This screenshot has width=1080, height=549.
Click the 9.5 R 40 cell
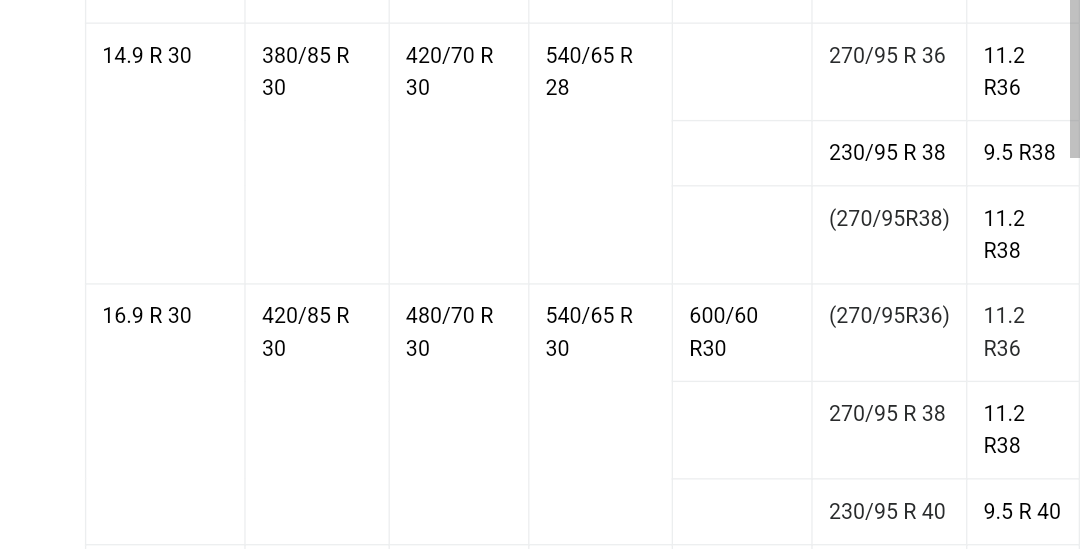(x=1022, y=512)
